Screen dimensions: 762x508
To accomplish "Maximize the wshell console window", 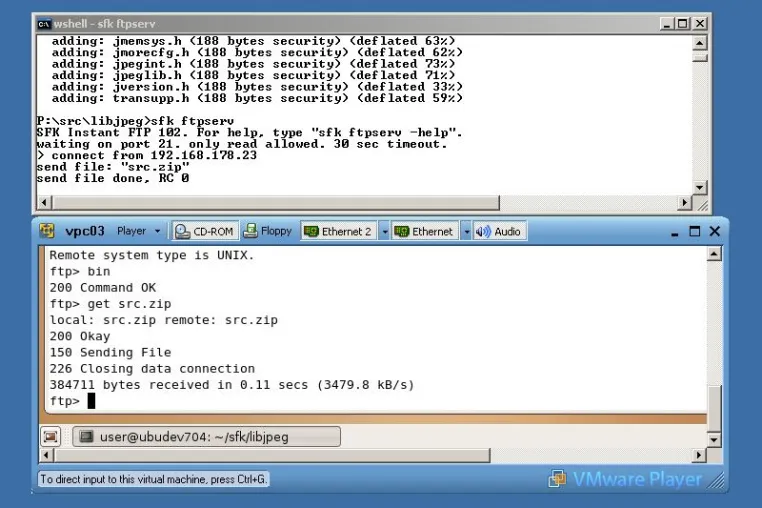I will coord(683,23).
